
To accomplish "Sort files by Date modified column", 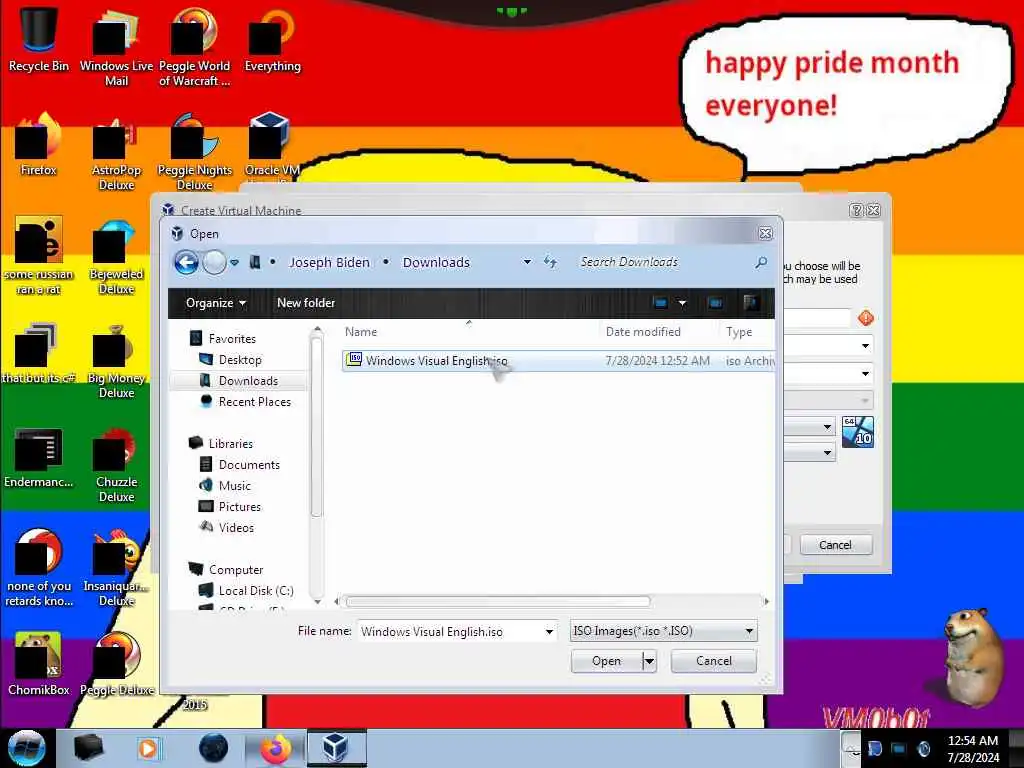I will (659, 332).
